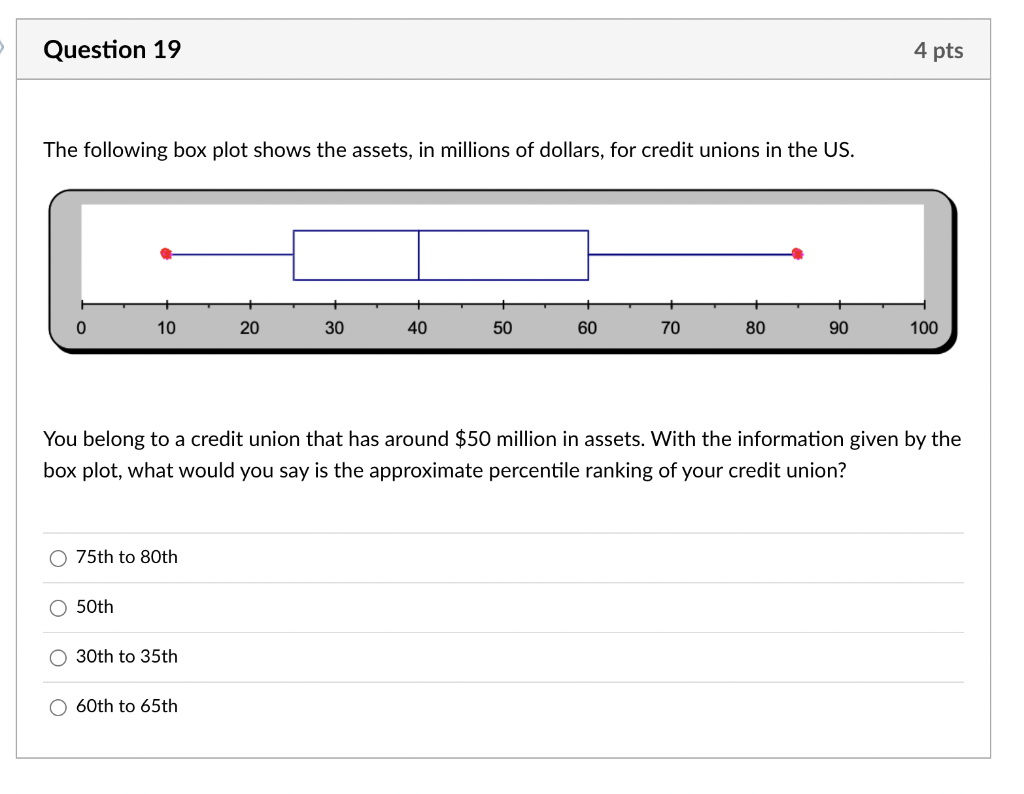Click the left edge of the blue box
The image size is (1024, 794).
click(293, 254)
